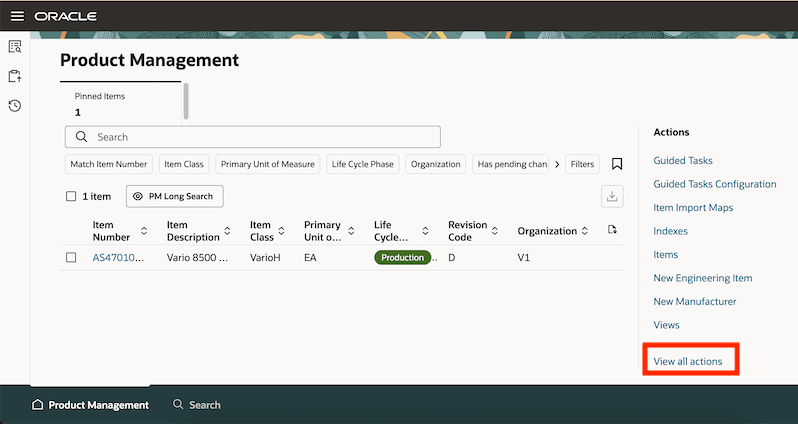The height and width of the screenshot is (424, 798).
Task: Click the V1 organization cell
Action: click(524, 258)
